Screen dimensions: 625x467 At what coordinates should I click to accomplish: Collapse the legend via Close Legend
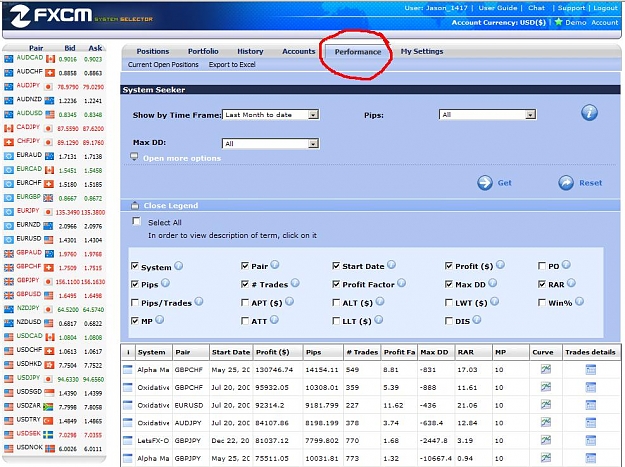click(171, 206)
